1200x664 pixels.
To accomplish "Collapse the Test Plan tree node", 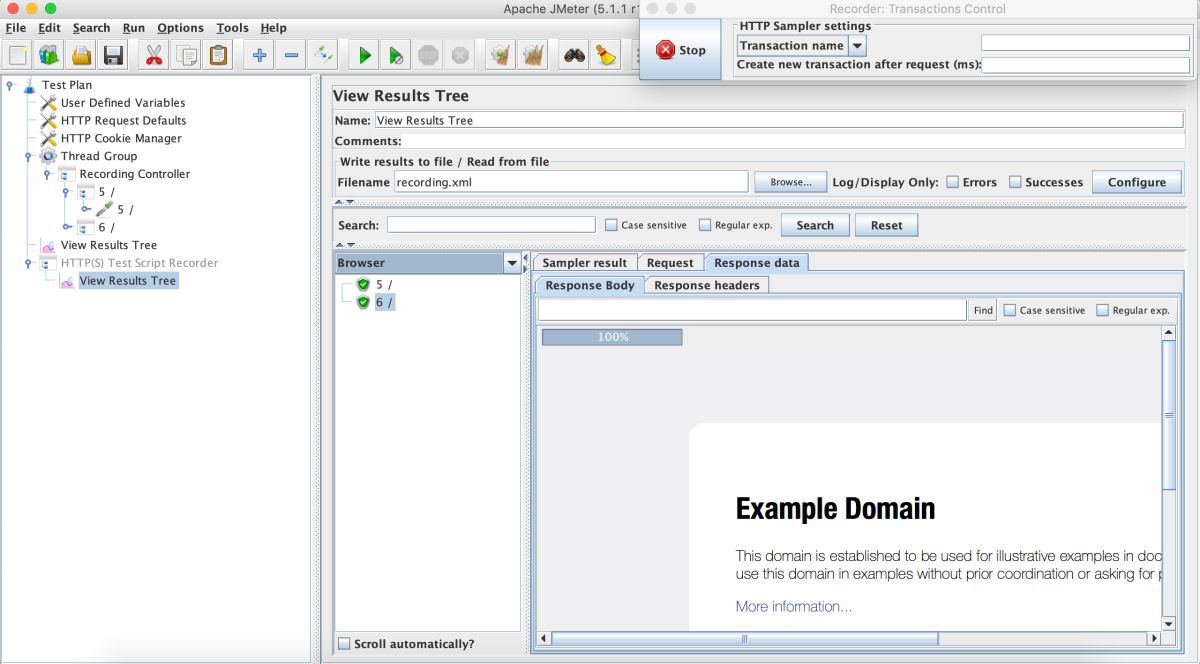I will [10, 85].
